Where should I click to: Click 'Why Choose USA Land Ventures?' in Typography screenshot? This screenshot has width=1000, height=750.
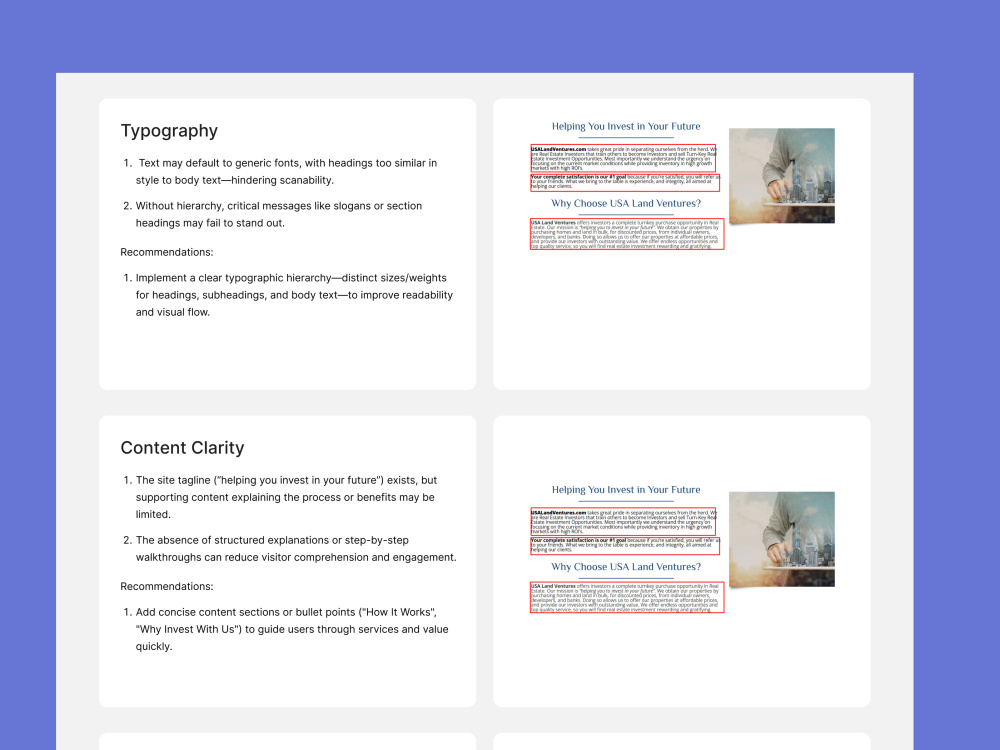click(626, 203)
